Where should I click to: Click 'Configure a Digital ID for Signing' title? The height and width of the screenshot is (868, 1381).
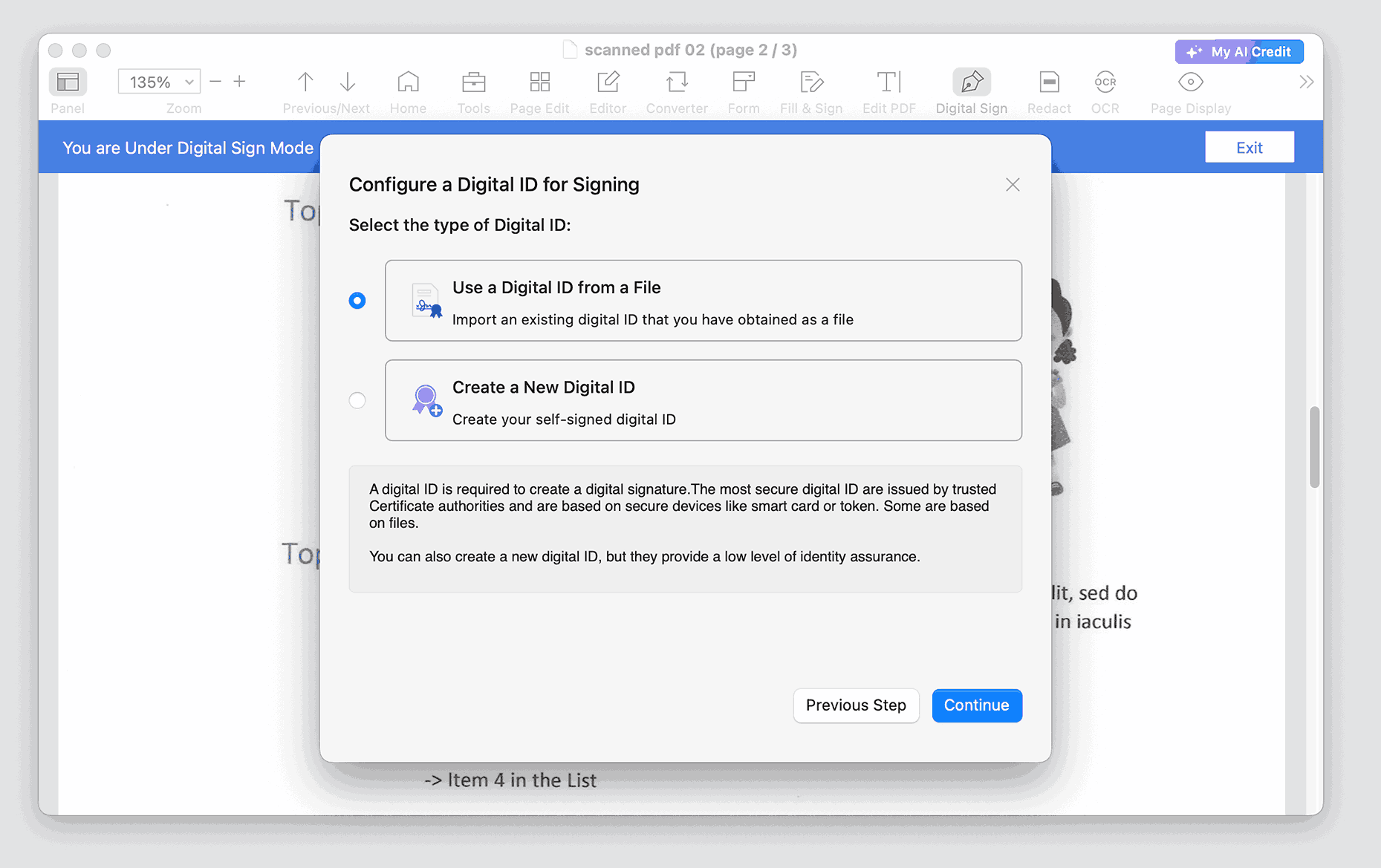[494, 184]
